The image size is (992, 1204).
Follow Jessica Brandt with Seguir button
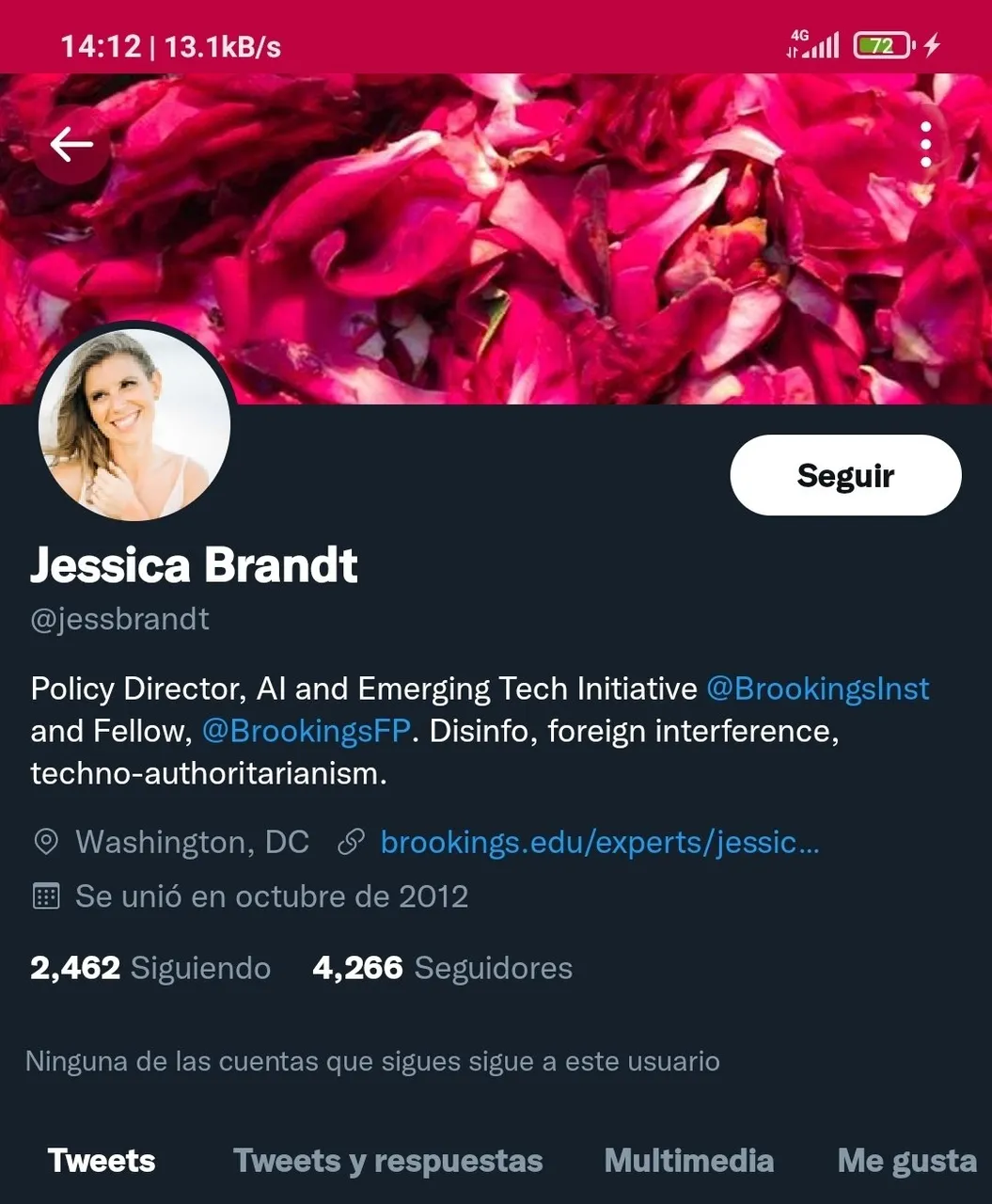[x=845, y=475]
